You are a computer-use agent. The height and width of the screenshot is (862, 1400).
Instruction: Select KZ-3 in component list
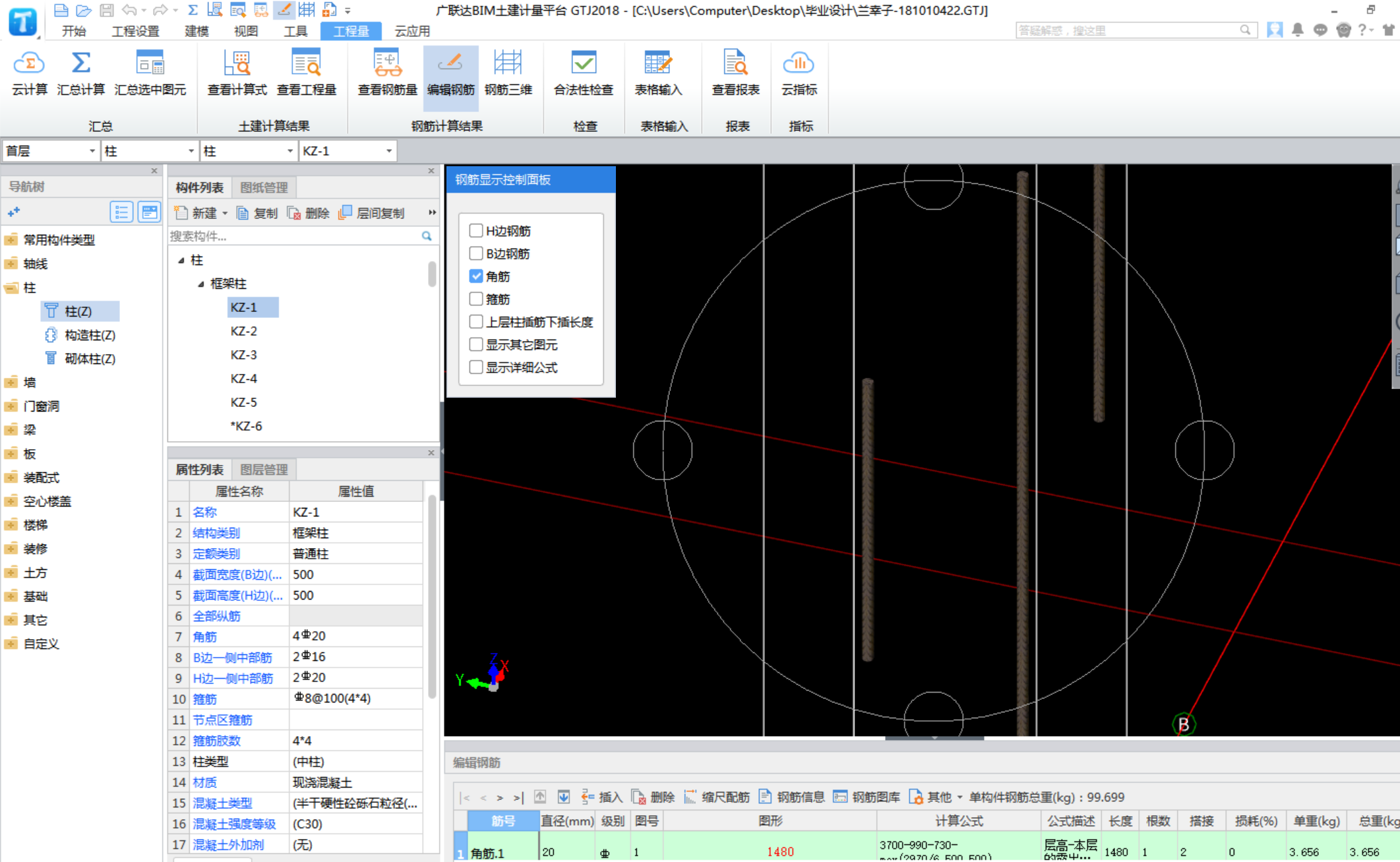(243, 355)
